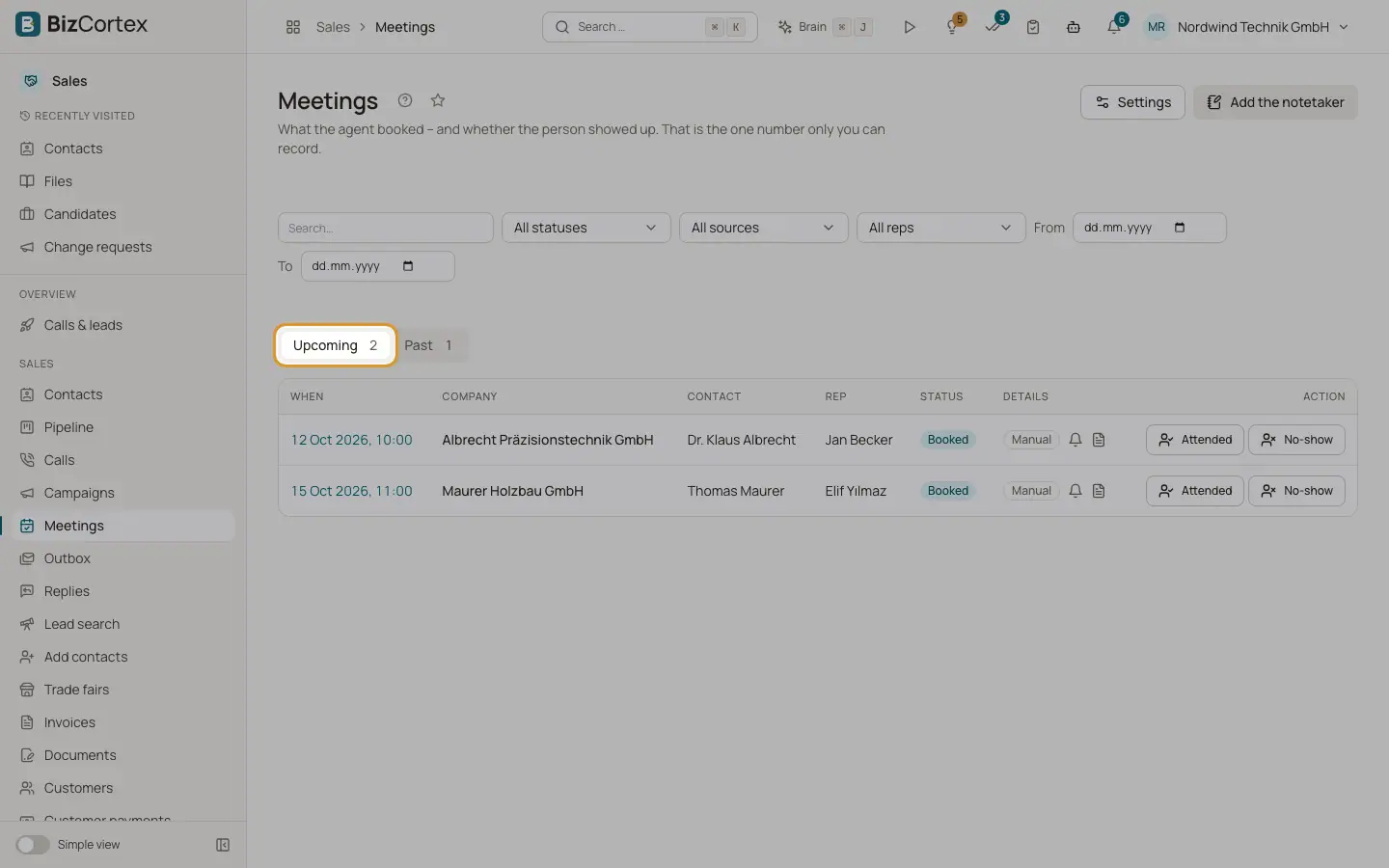
Task: Expand the All statuses dropdown
Action: (x=586, y=228)
